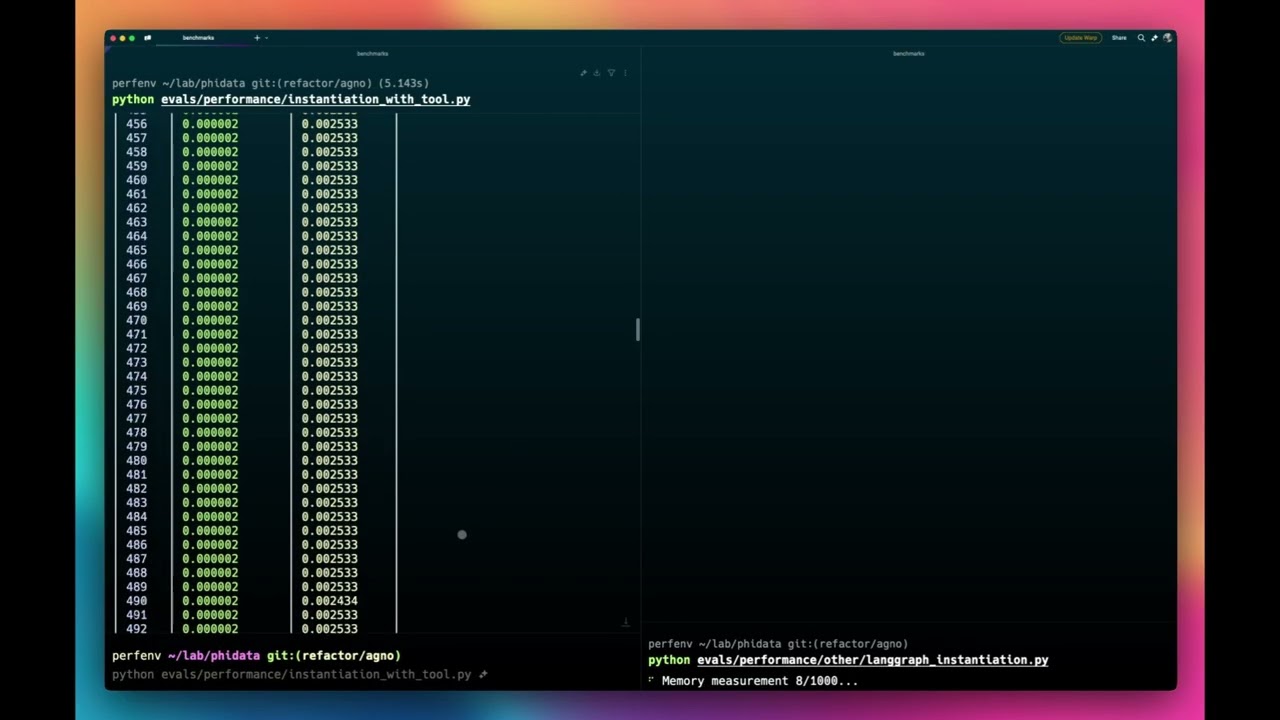Viewport: 1280px width, 720px height.
Task: Click value 0.002434 in row 490
Action: 329,601
